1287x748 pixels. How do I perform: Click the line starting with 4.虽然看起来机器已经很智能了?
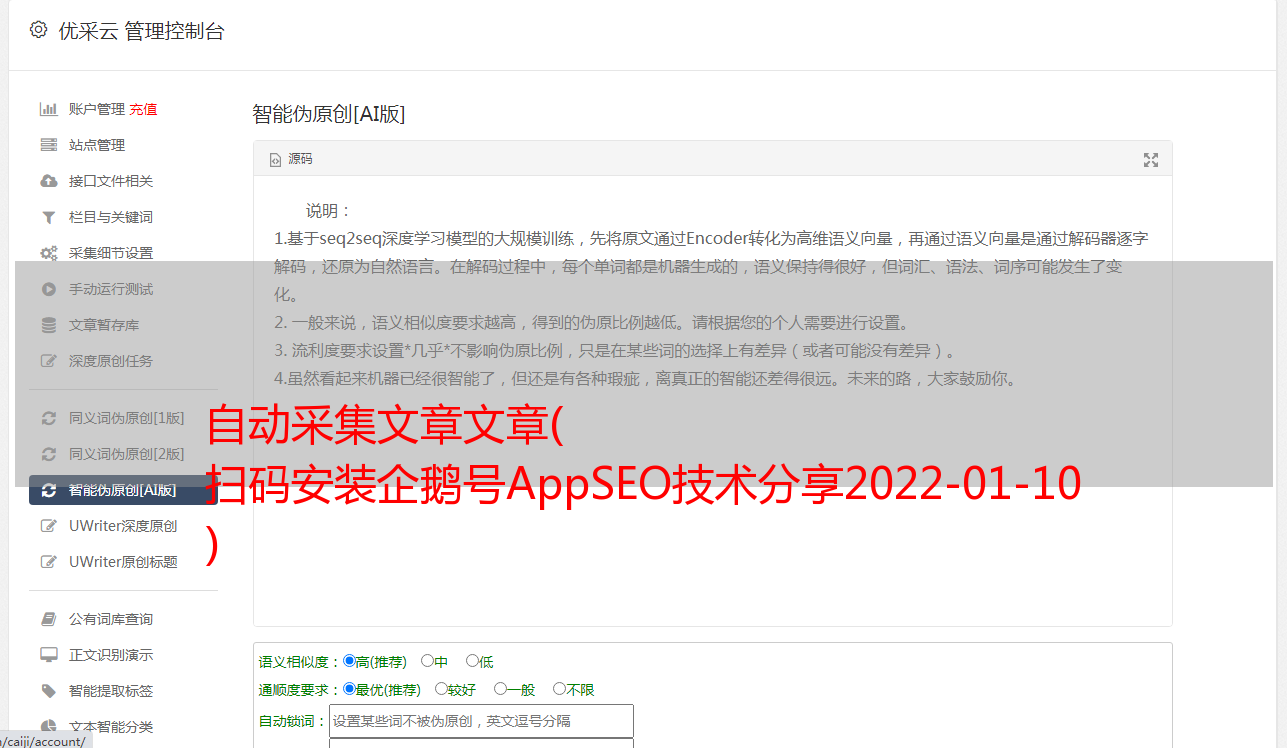[645, 379]
